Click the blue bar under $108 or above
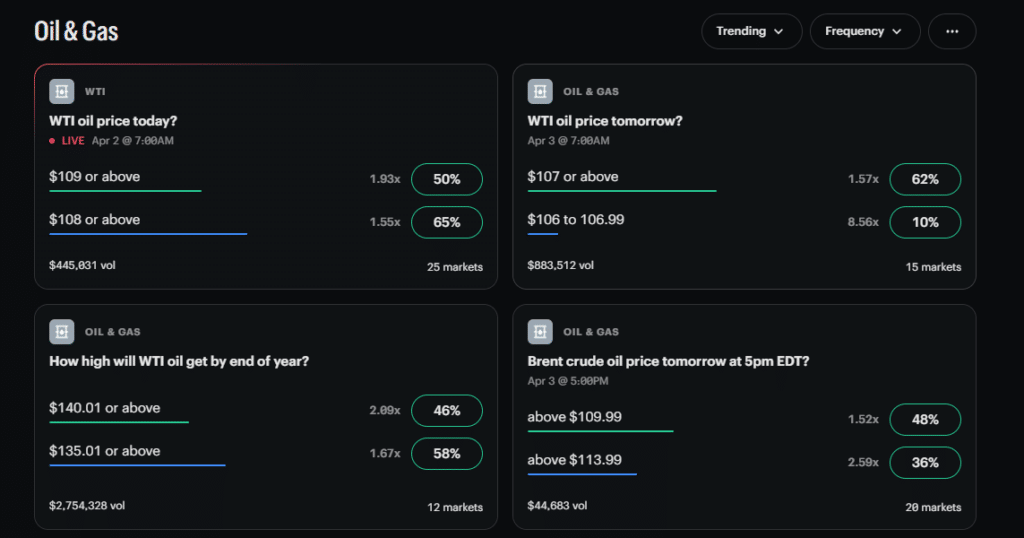Viewport: 1024px width, 538px height. click(x=148, y=234)
